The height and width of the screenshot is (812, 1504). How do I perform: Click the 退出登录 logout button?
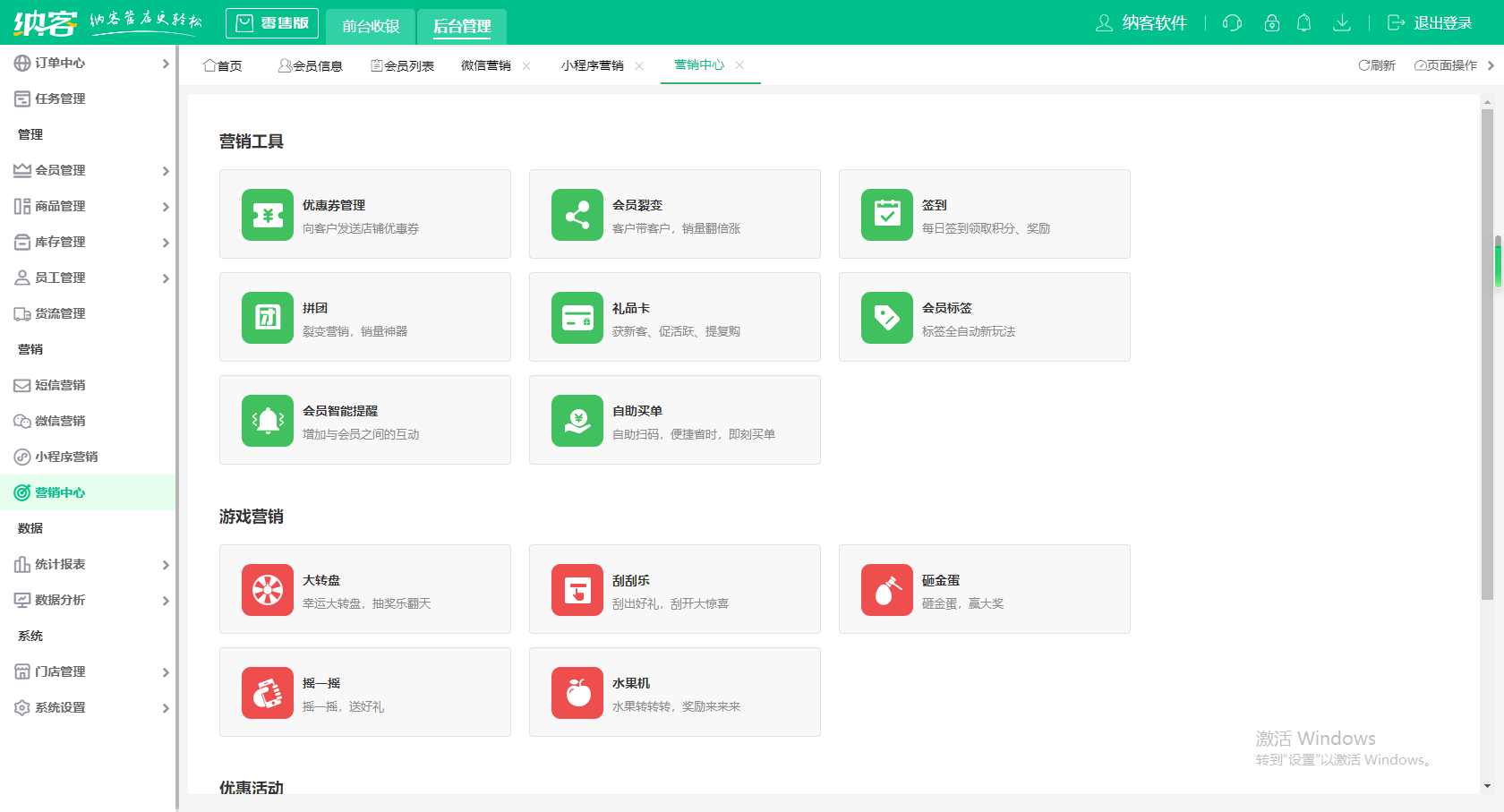coord(1430,23)
